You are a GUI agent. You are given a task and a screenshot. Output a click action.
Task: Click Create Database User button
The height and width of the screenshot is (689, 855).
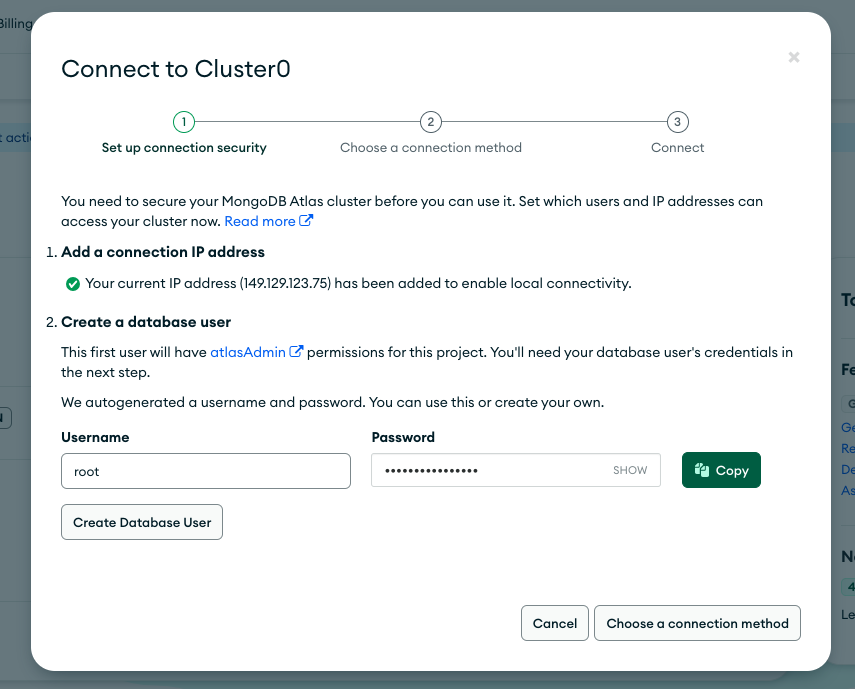tap(142, 522)
